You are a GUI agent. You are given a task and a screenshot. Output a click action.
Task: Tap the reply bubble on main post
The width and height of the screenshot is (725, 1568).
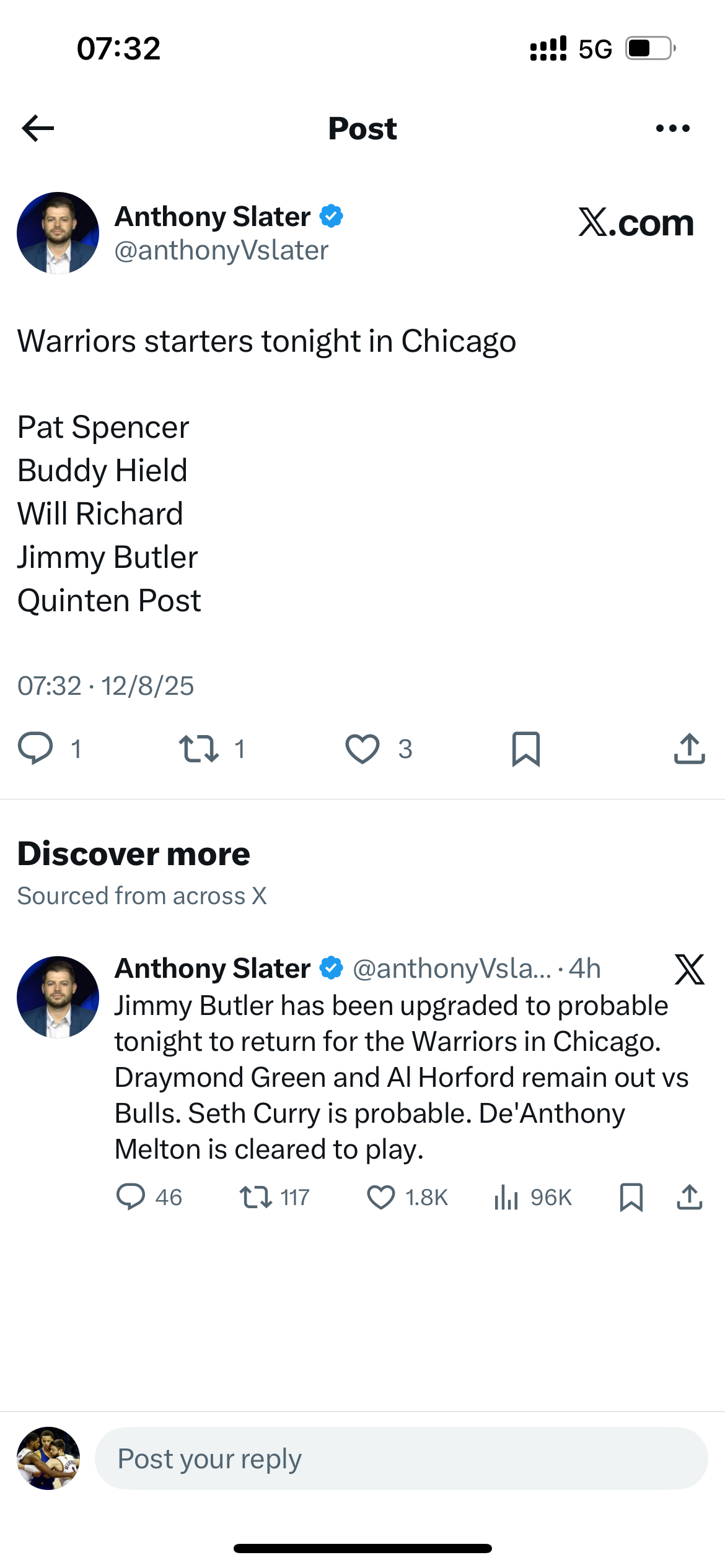(35, 748)
